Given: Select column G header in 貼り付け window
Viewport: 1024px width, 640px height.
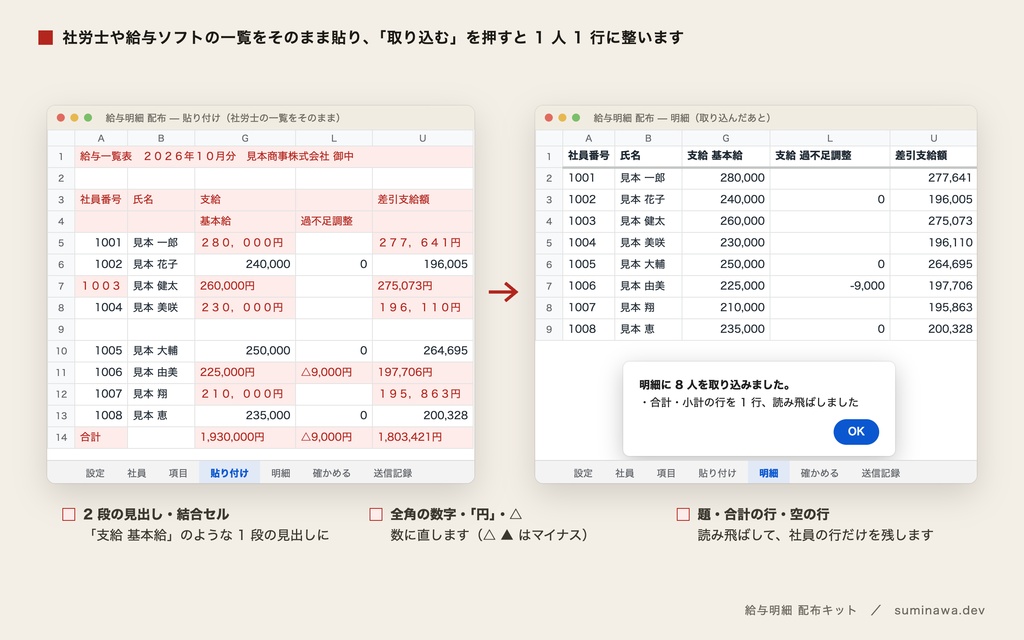Looking at the screenshot, I should click(x=245, y=138).
